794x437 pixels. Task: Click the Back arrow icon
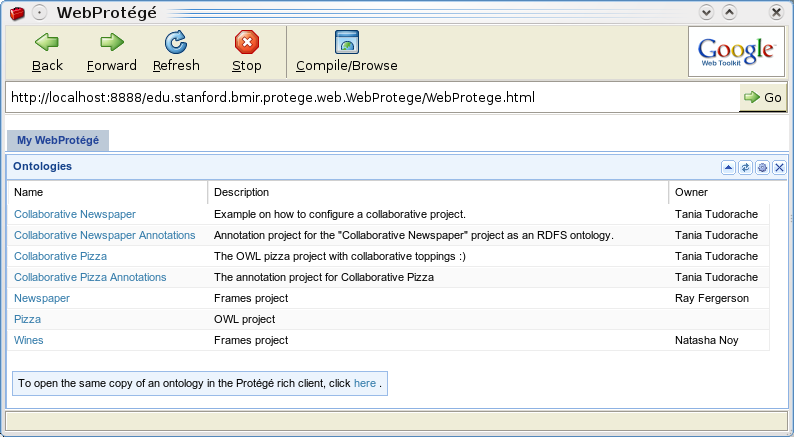[x=47, y=42]
